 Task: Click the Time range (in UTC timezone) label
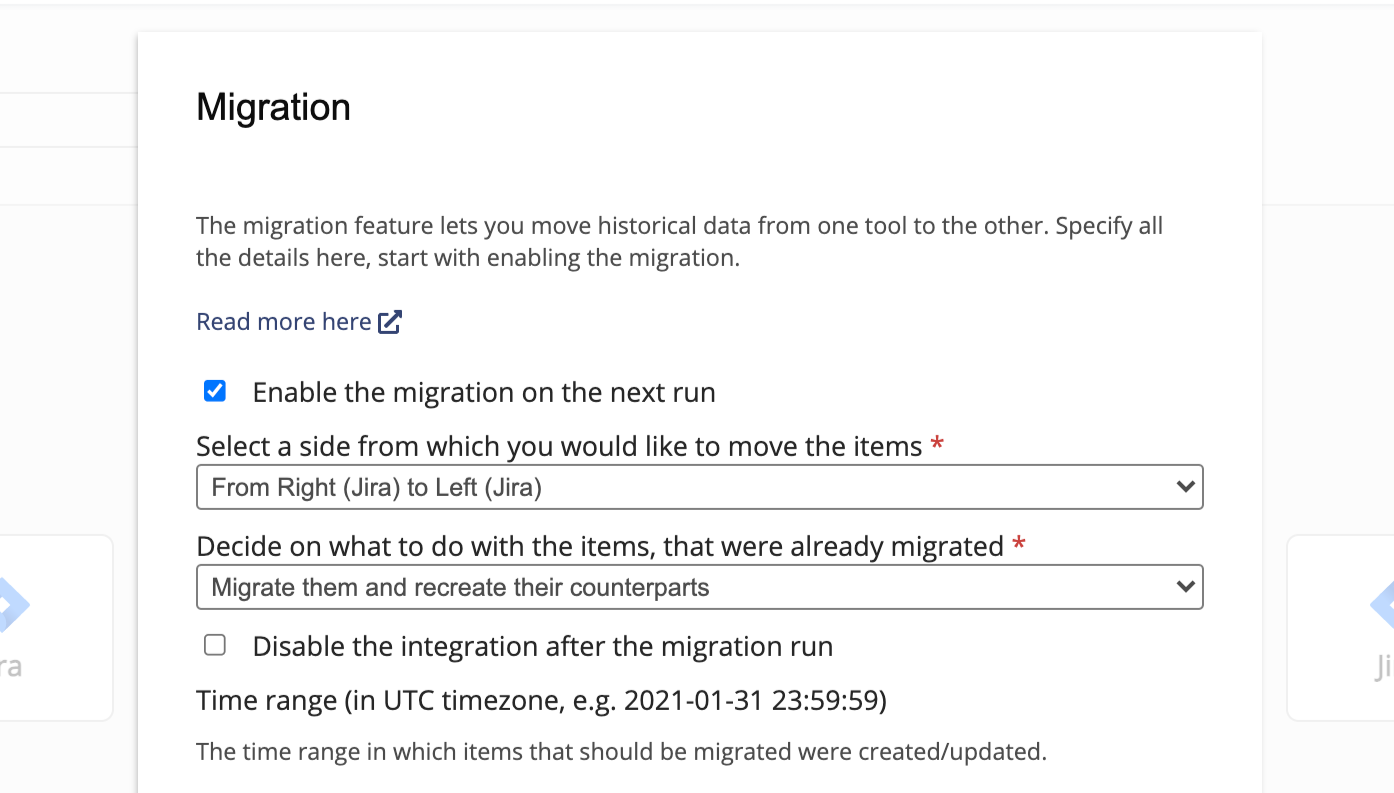[x=541, y=701]
